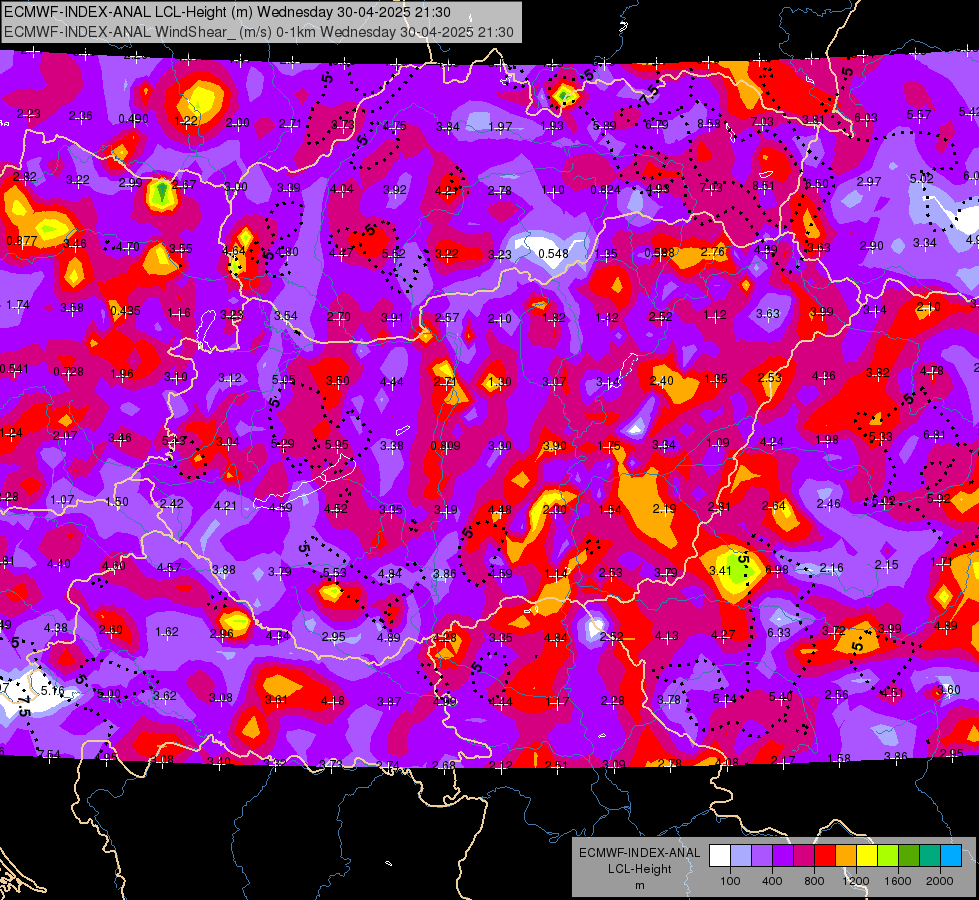Click wind shear value 6.50
The height and width of the screenshot is (900, 979).
pyautogui.click(x=817, y=184)
